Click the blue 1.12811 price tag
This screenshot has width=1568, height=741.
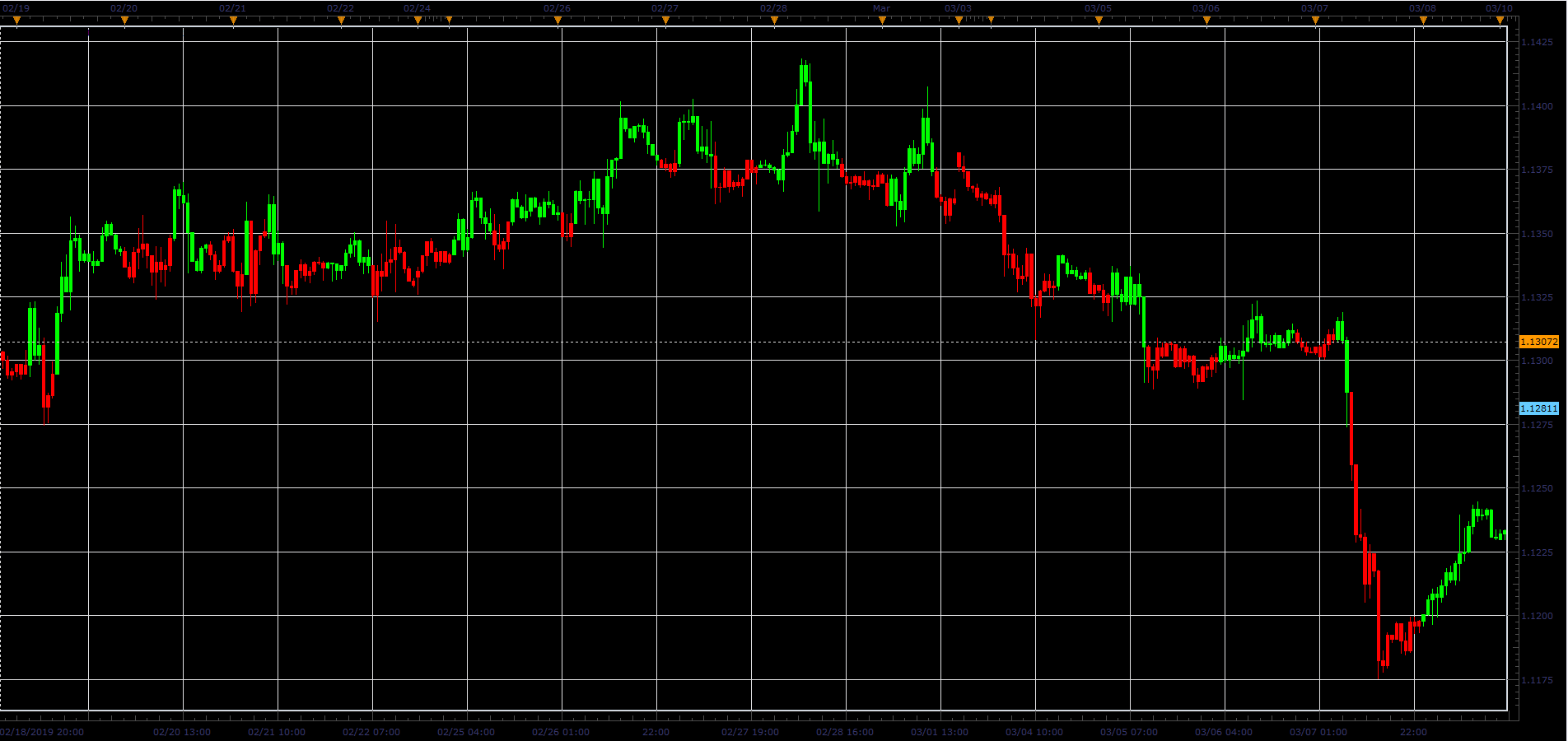(x=1539, y=408)
